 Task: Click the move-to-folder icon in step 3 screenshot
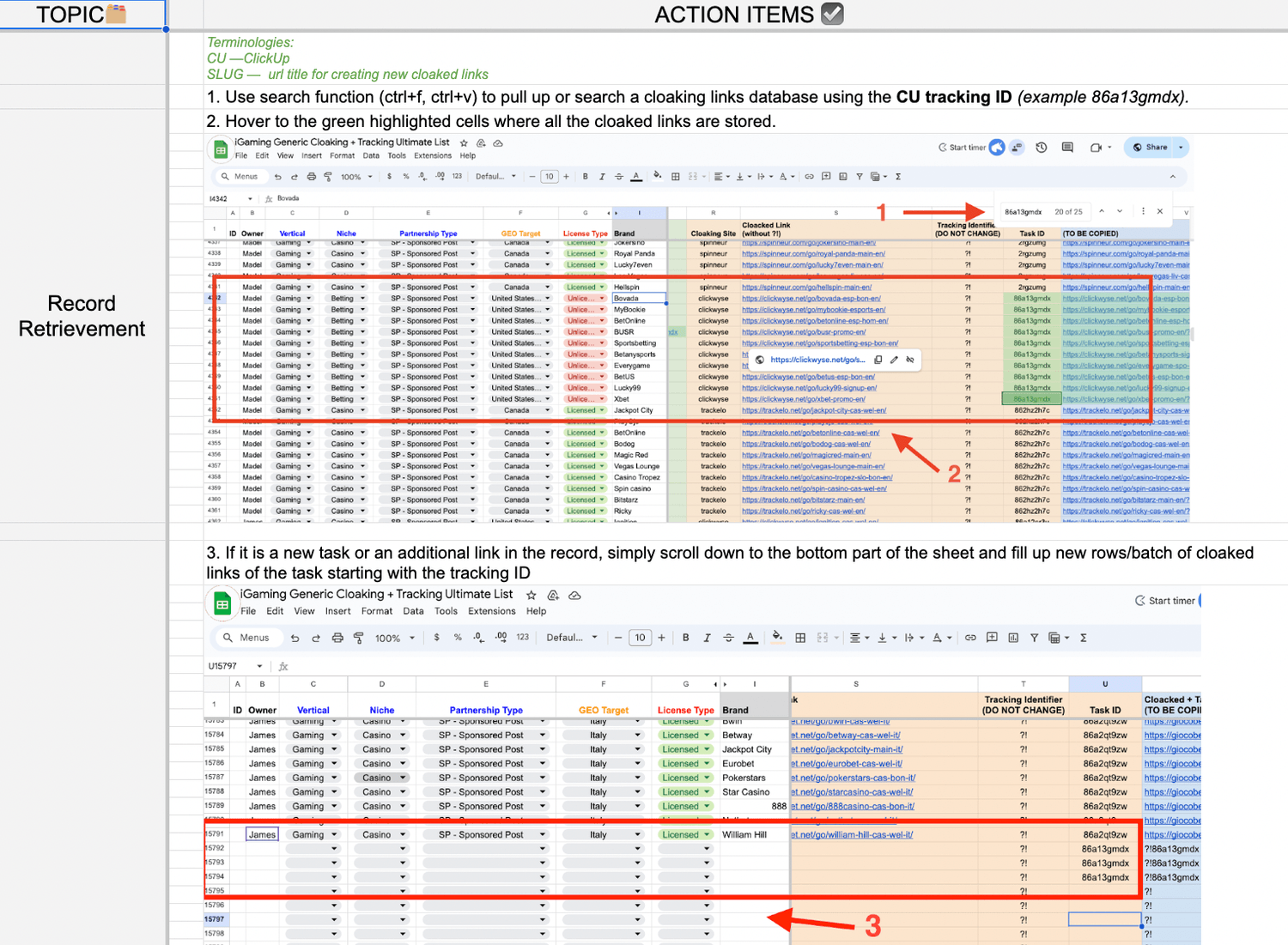[553, 595]
